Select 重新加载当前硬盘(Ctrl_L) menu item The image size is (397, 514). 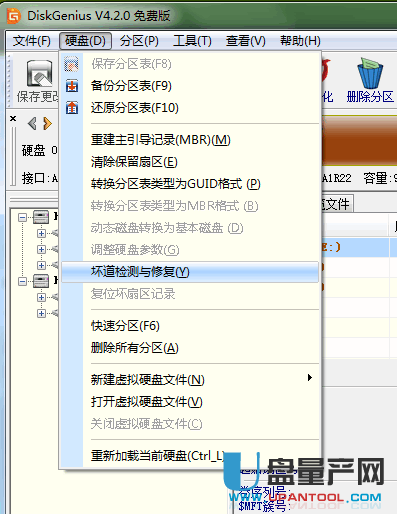tap(190, 456)
